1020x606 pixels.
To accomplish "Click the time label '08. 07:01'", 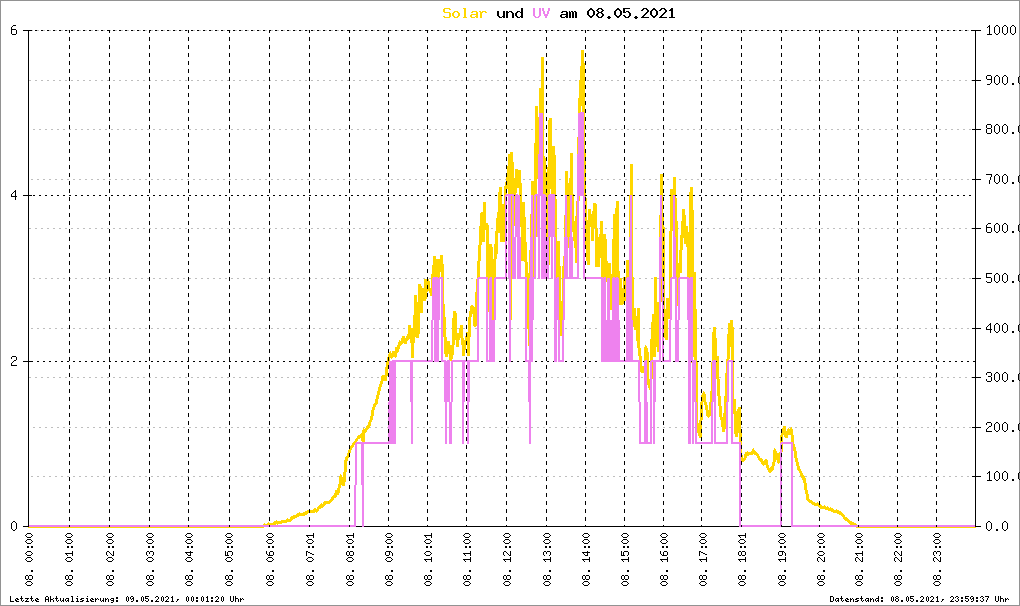I will click(310, 559).
